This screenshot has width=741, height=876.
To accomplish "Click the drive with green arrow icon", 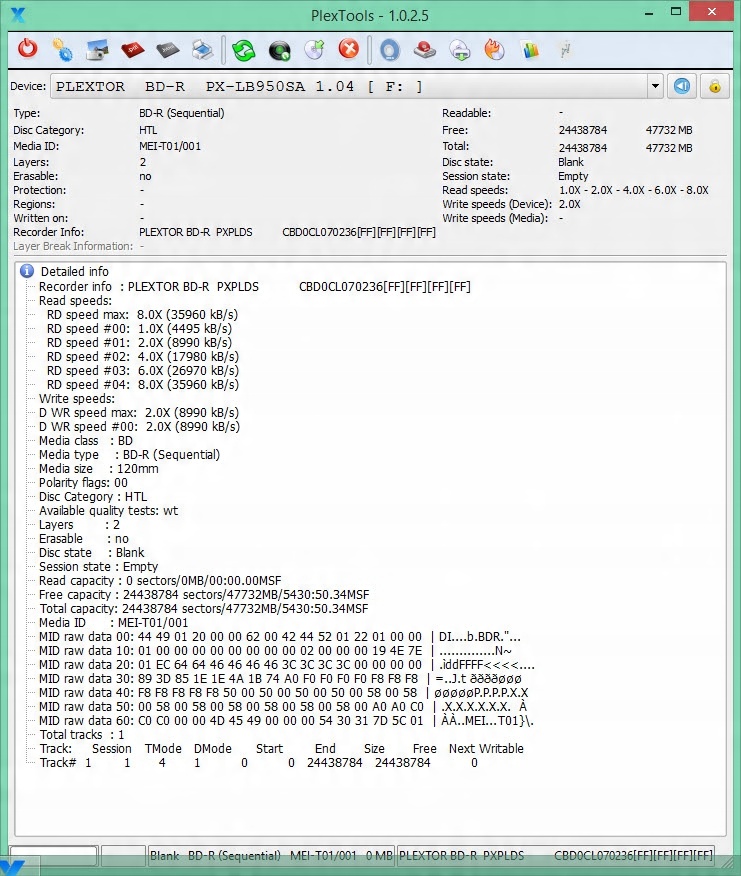I will click(x=460, y=50).
